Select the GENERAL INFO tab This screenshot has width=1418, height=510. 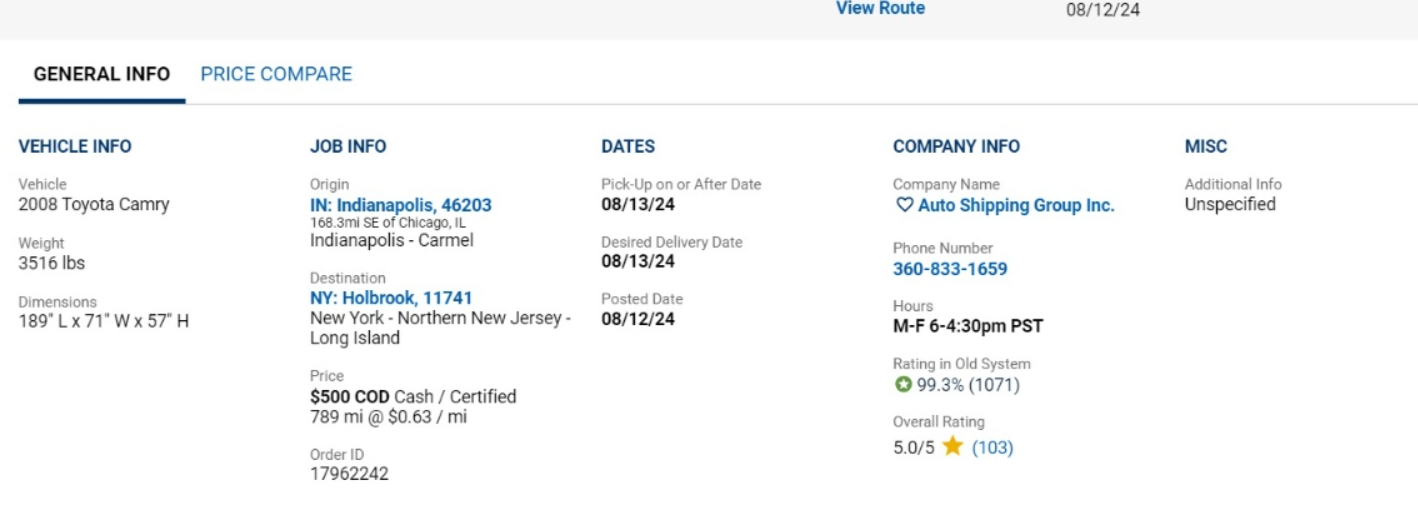102,75
